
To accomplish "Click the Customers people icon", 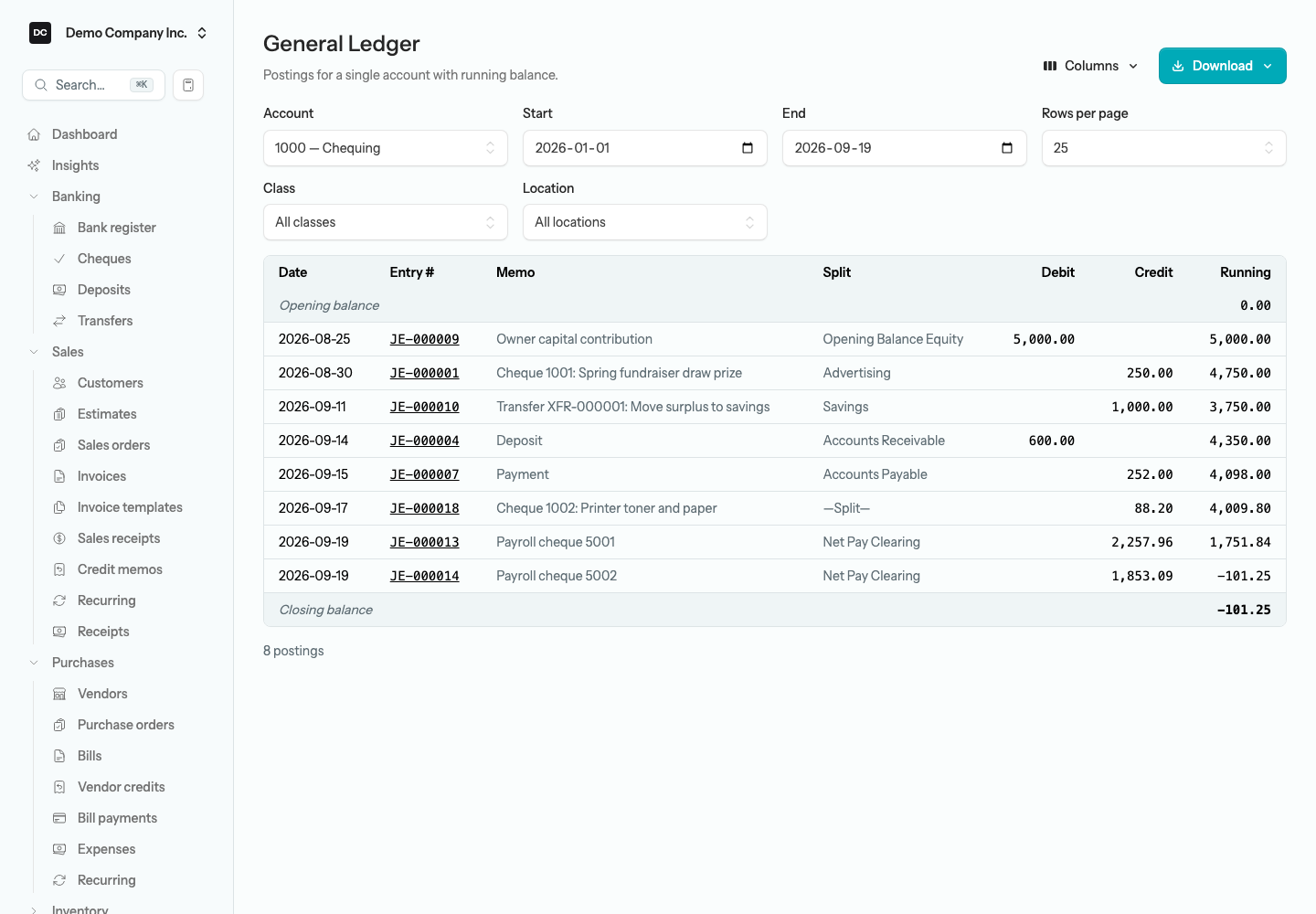I will (x=59, y=383).
